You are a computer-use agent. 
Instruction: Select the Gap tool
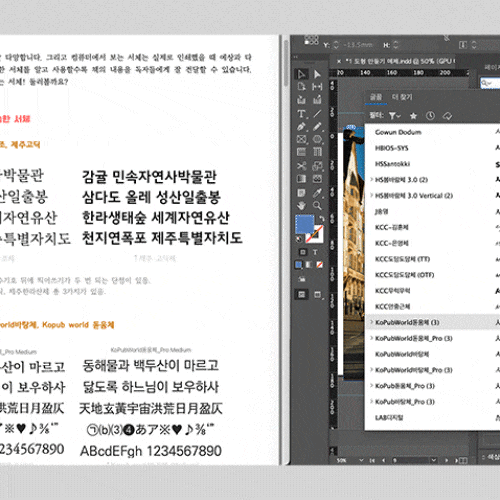click(x=317, y=87)
